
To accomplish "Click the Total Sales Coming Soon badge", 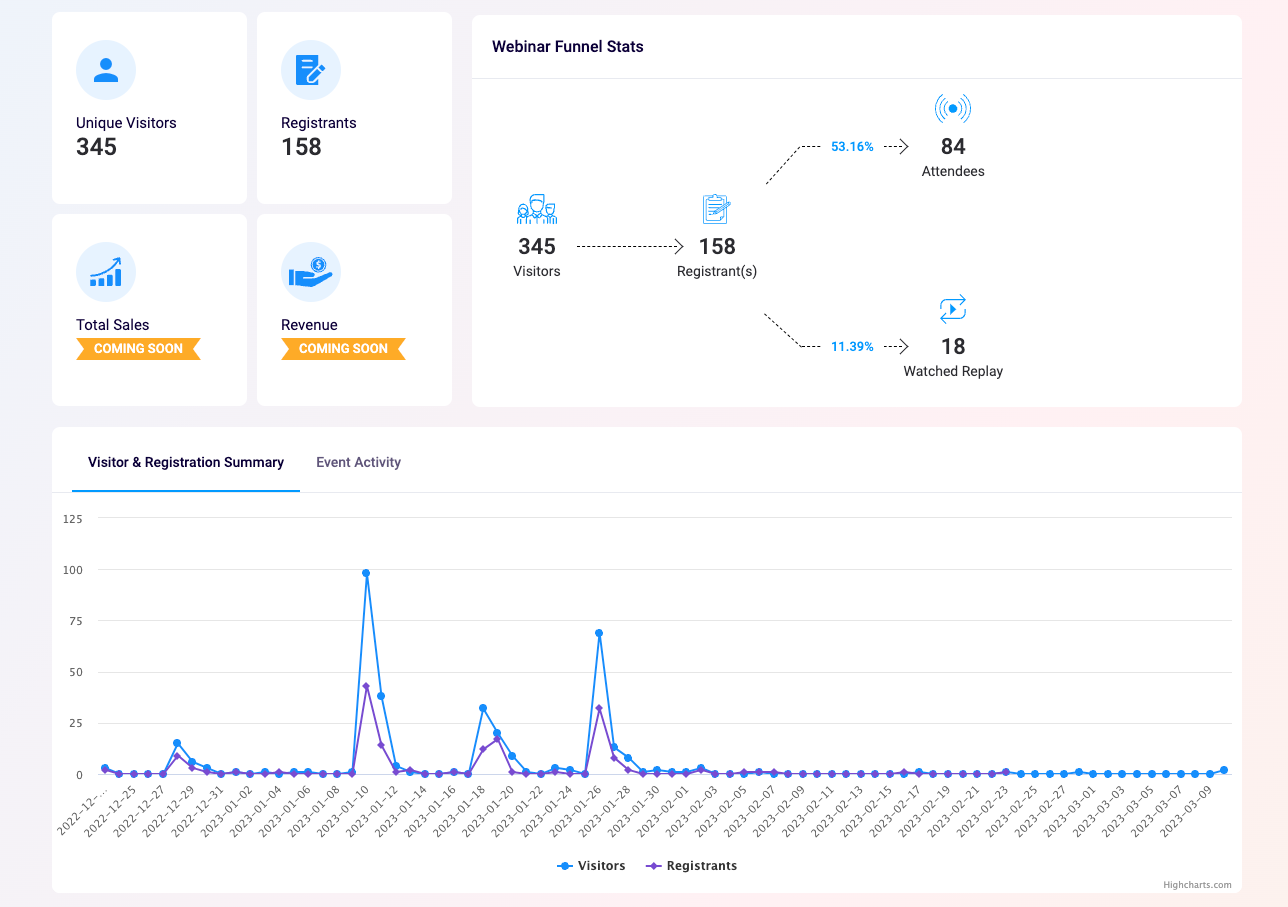I will [x=138, y=349].
